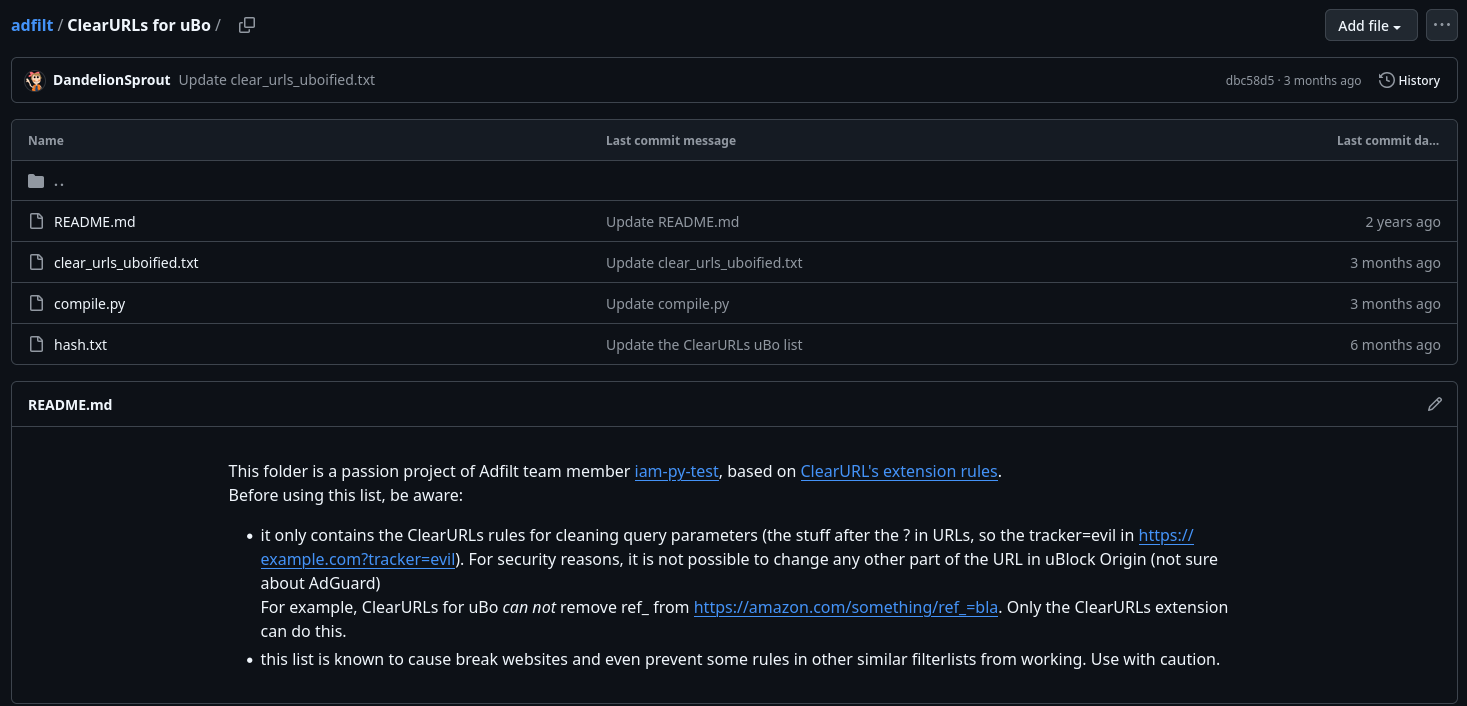This screenshot has height=706, width=1467.
Task: Open clear_urls_uboified.txt row's commit message link
Action: coord(704,263)
